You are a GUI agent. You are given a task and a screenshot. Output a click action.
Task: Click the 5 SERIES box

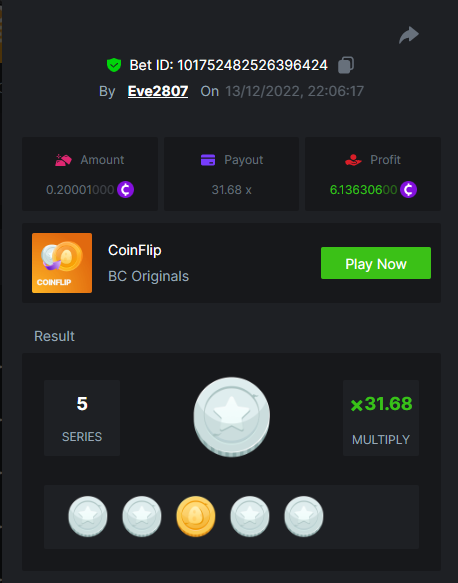coord(82,418)
